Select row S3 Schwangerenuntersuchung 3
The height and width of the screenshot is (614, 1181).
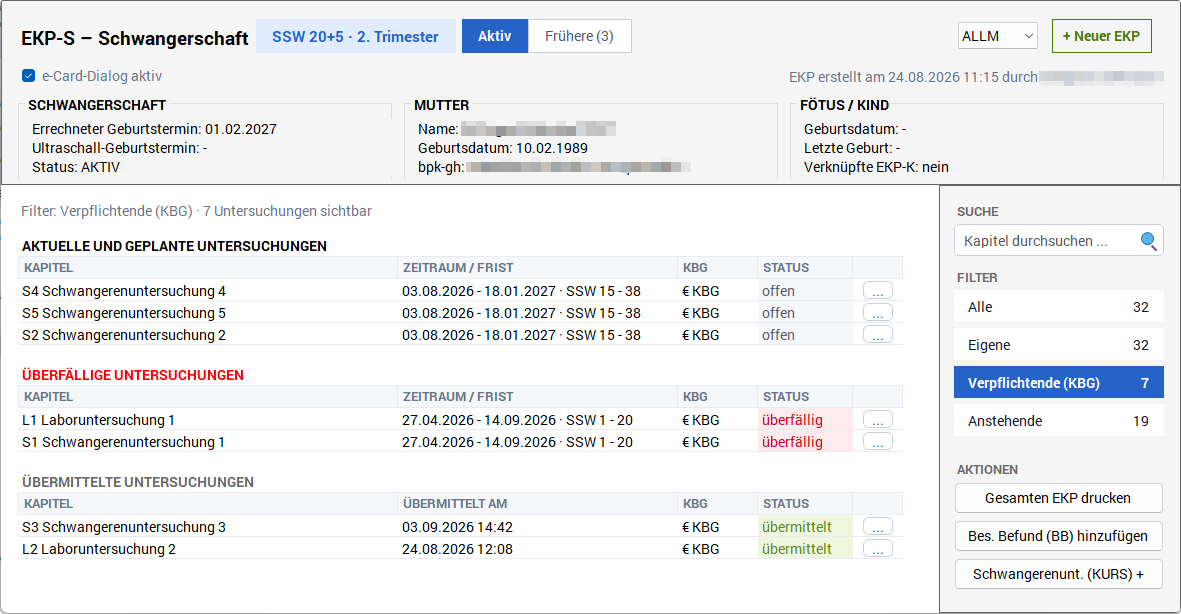point(460,527)
